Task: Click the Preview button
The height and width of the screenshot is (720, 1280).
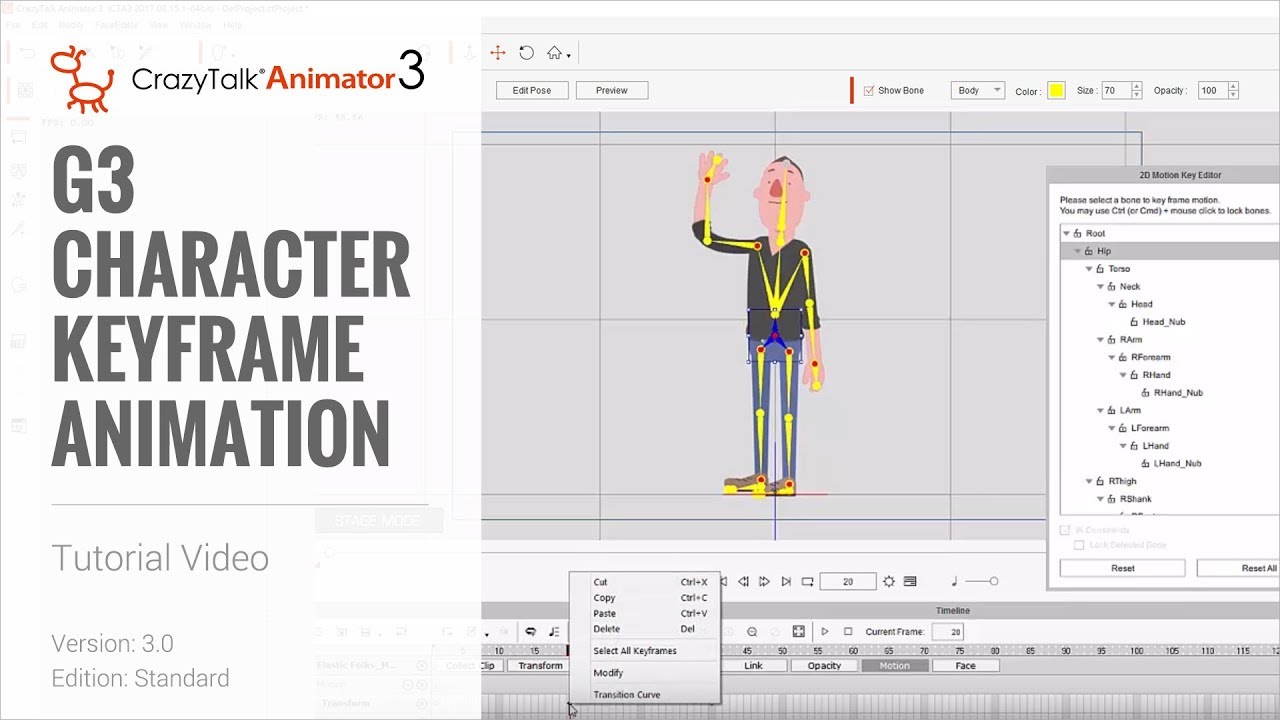Action: (x=612, y=90)
